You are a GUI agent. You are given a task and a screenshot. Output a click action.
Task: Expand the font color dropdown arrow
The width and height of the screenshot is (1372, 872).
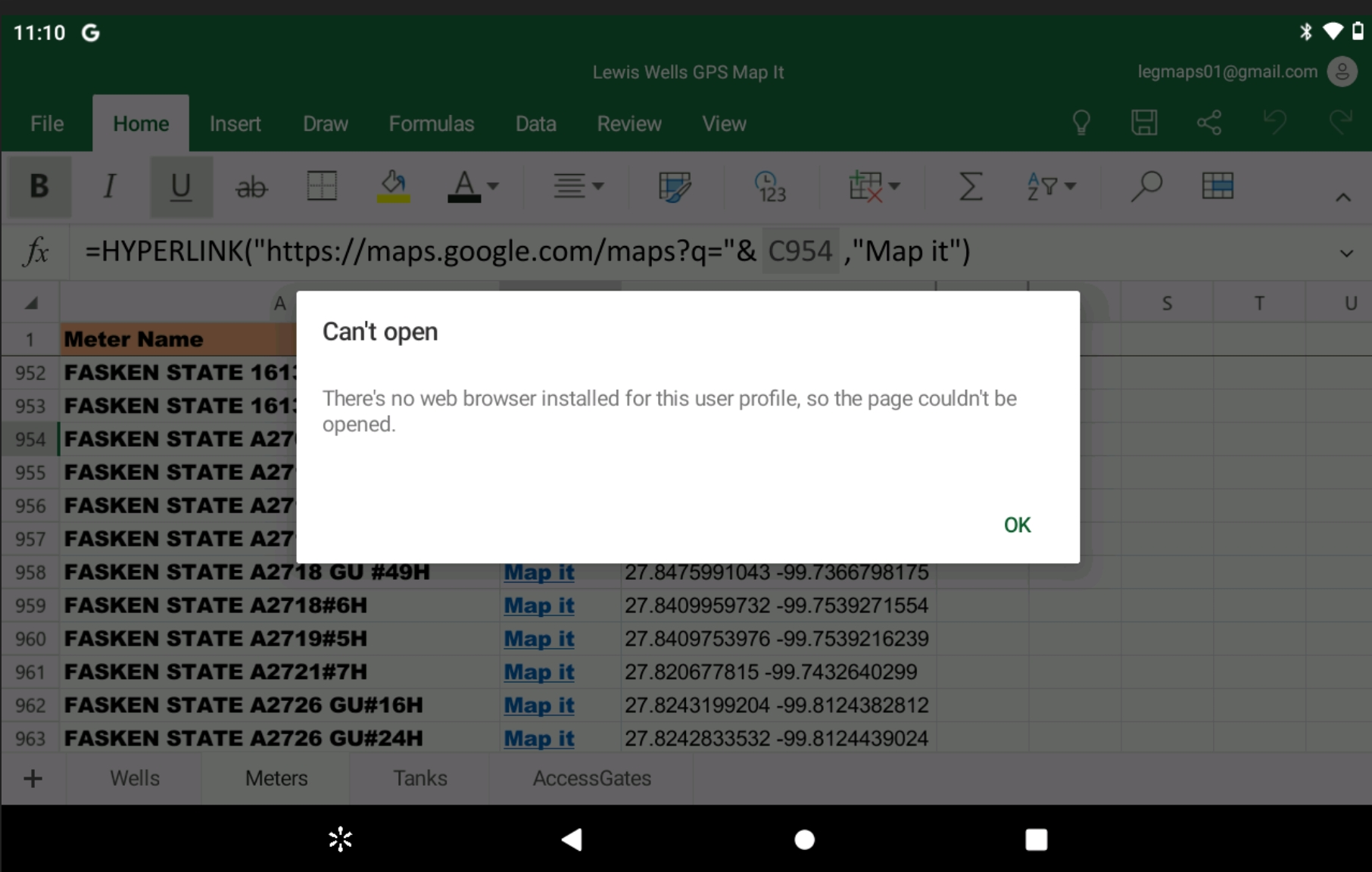click(493, 186)
